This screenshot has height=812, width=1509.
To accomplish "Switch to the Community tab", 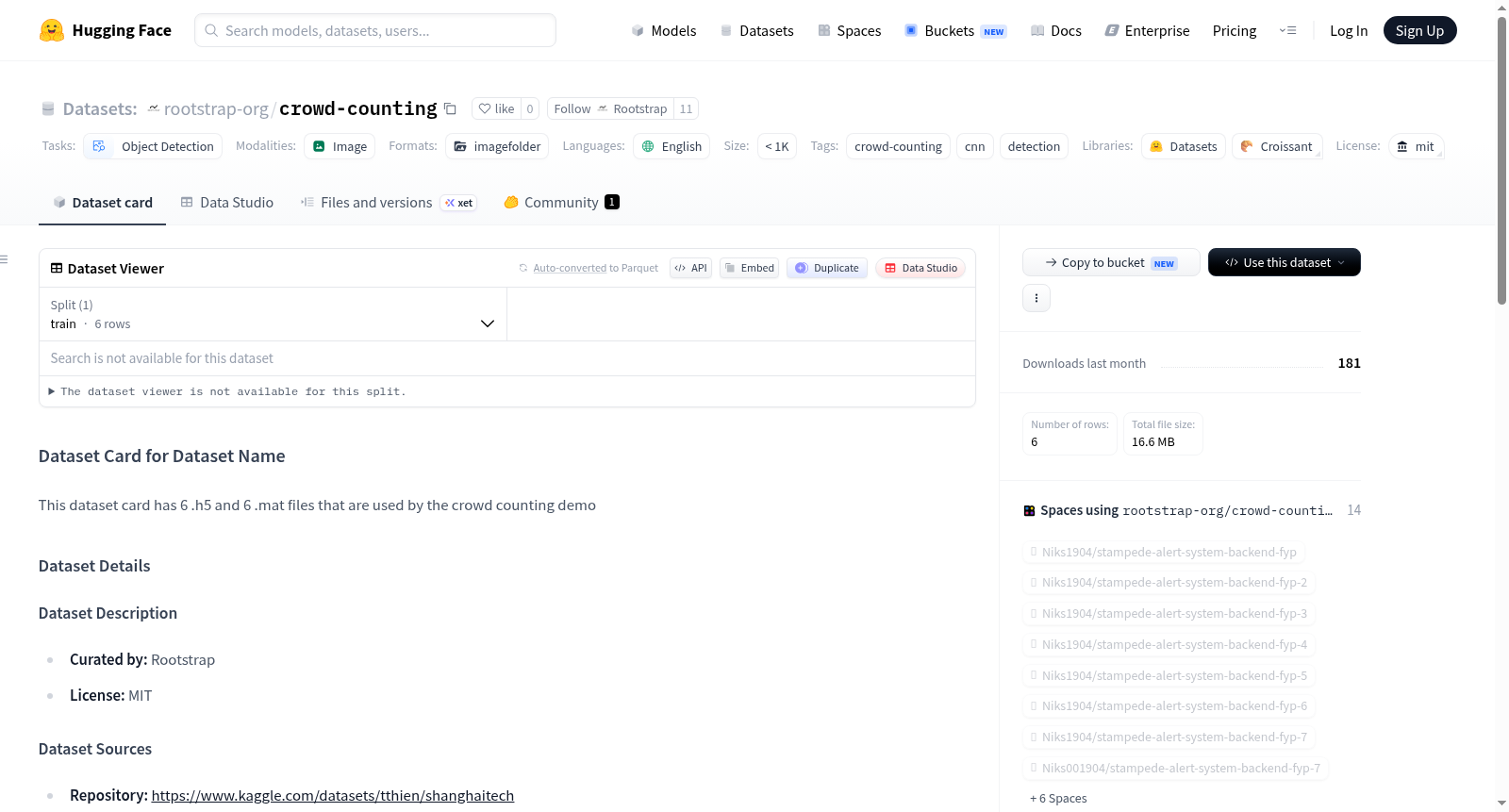I will (561, 202).
